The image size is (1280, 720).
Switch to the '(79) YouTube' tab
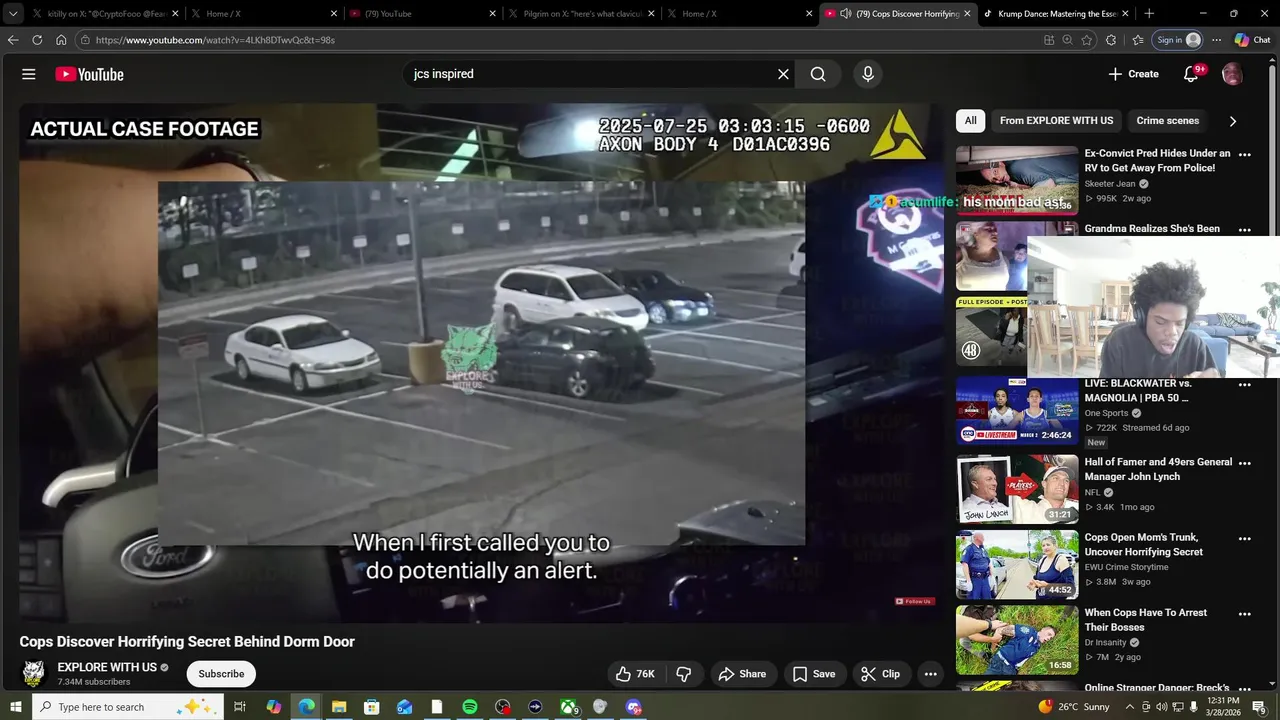pyautogui.click(x=424, y=14)
